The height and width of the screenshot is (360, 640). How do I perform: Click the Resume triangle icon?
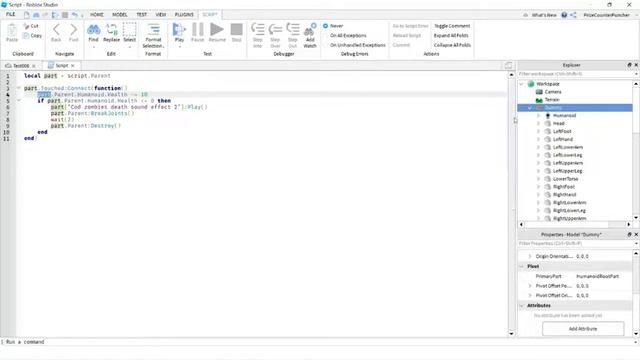(217, 29)
